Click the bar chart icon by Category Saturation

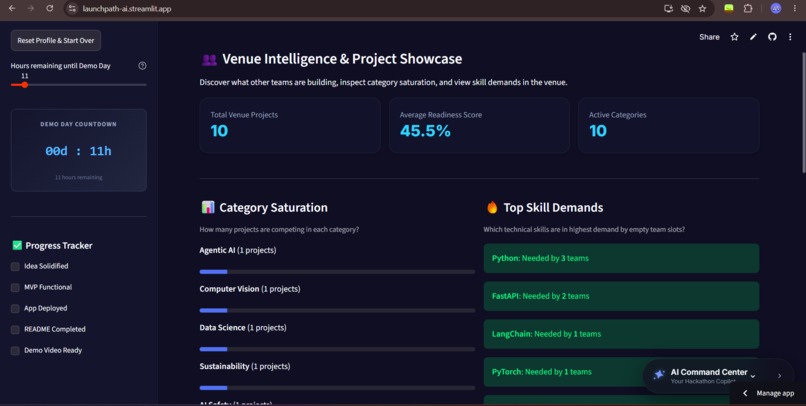(208, 207)
